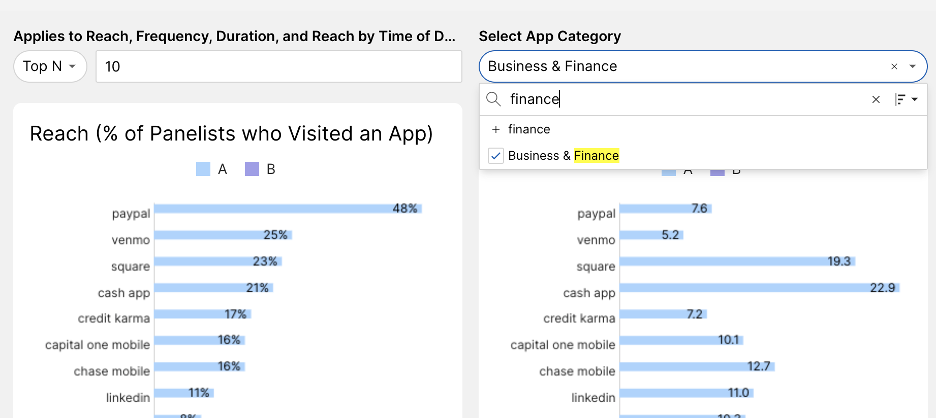Clear the finance search text
This screenshot has height=418, width=936.
[876, 99]
